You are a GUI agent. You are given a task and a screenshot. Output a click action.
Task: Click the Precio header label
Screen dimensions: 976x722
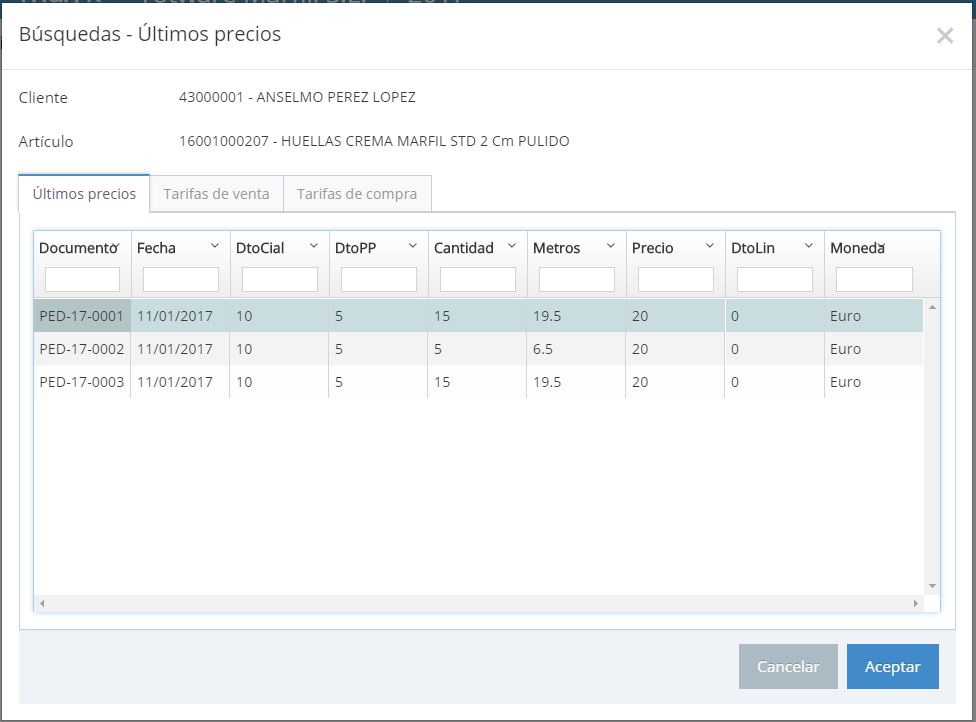(x=652, y=248)
